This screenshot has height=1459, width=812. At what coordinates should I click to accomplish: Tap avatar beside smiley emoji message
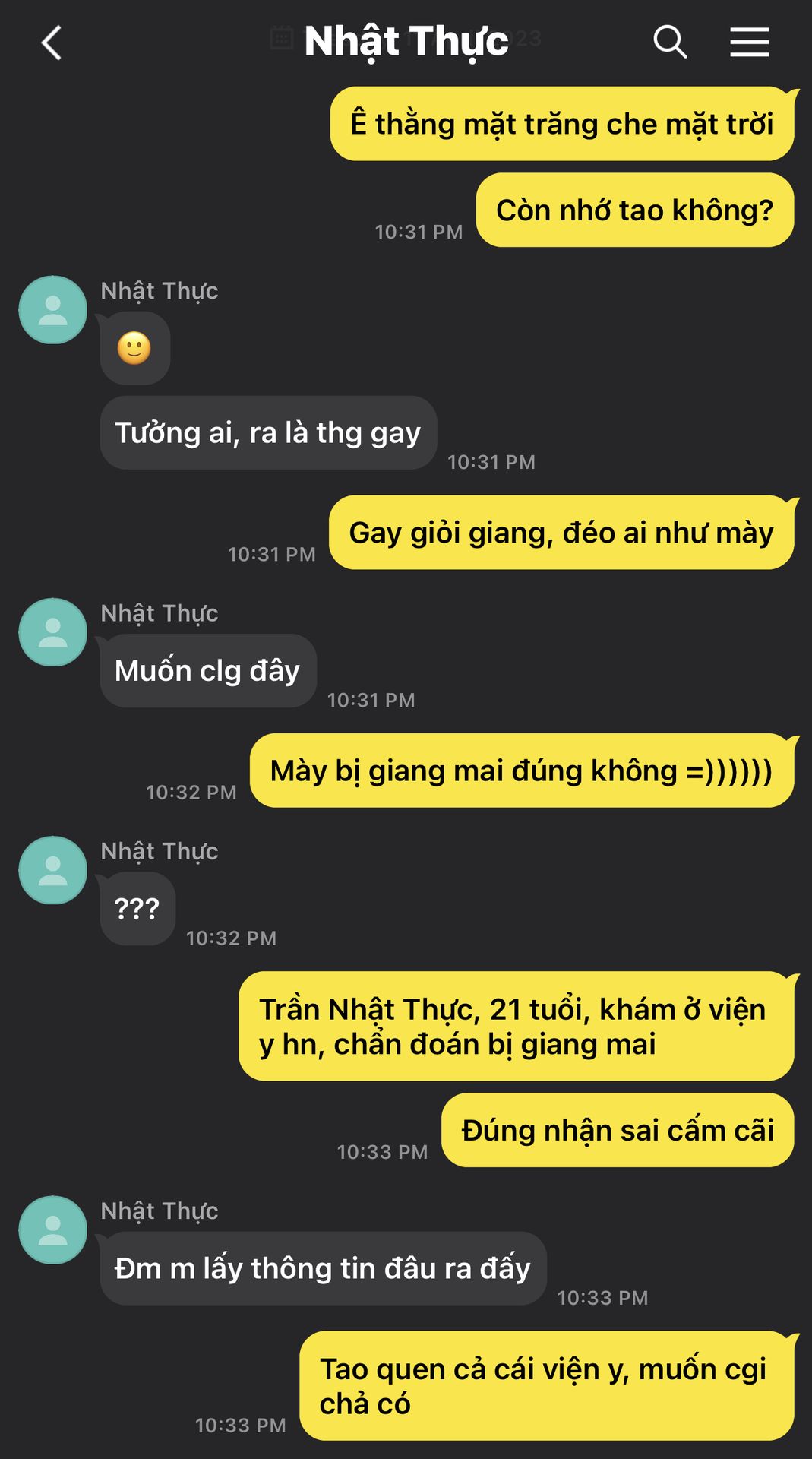pyautogui.click(x=53, y=310)
